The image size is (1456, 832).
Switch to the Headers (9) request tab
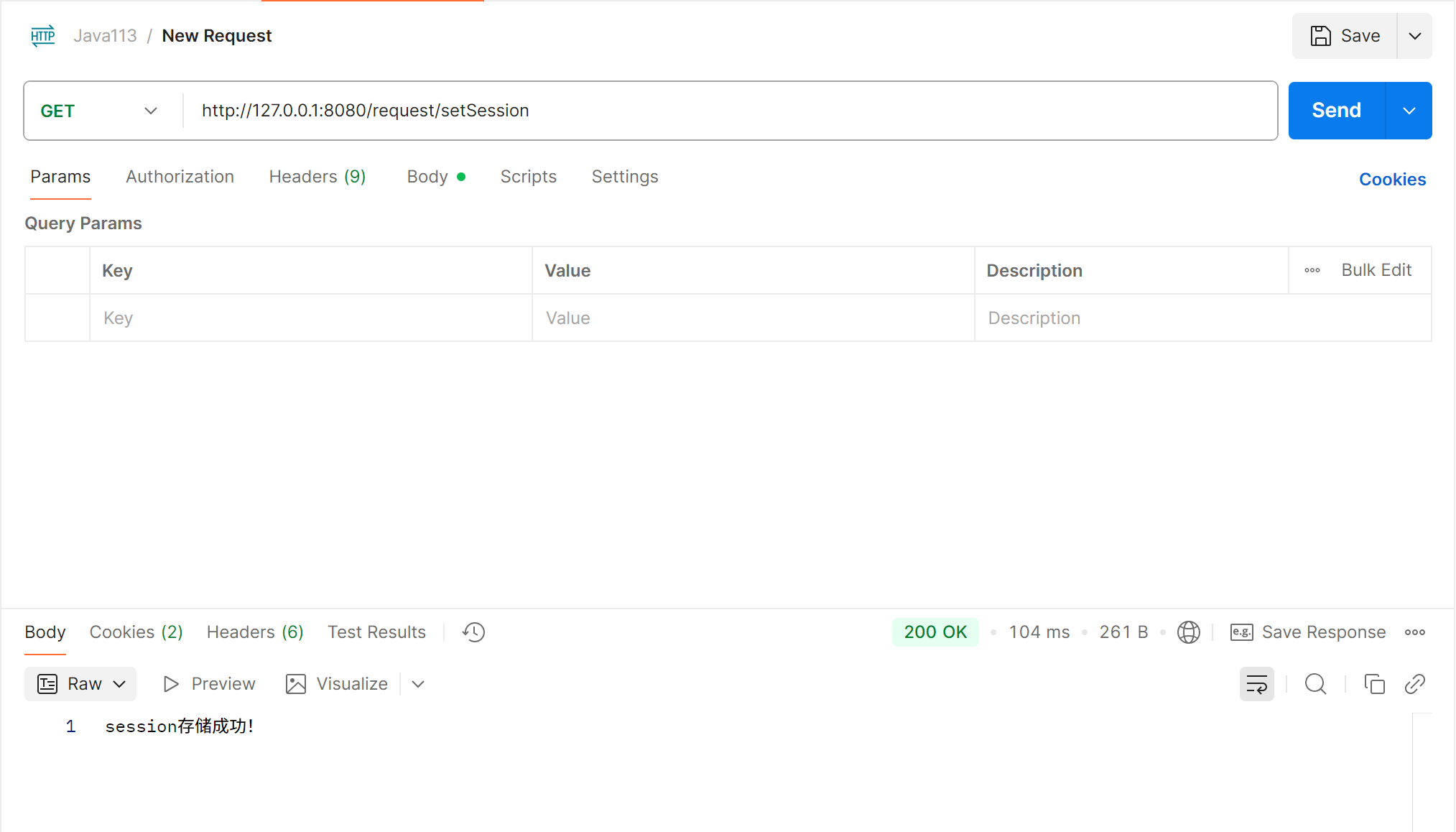(x=317, y=177)
